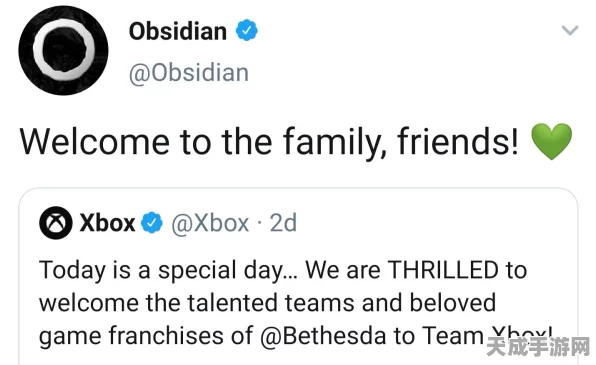
Task: Click the Xbox logo avatar
Action: click(x=56, y=223)
